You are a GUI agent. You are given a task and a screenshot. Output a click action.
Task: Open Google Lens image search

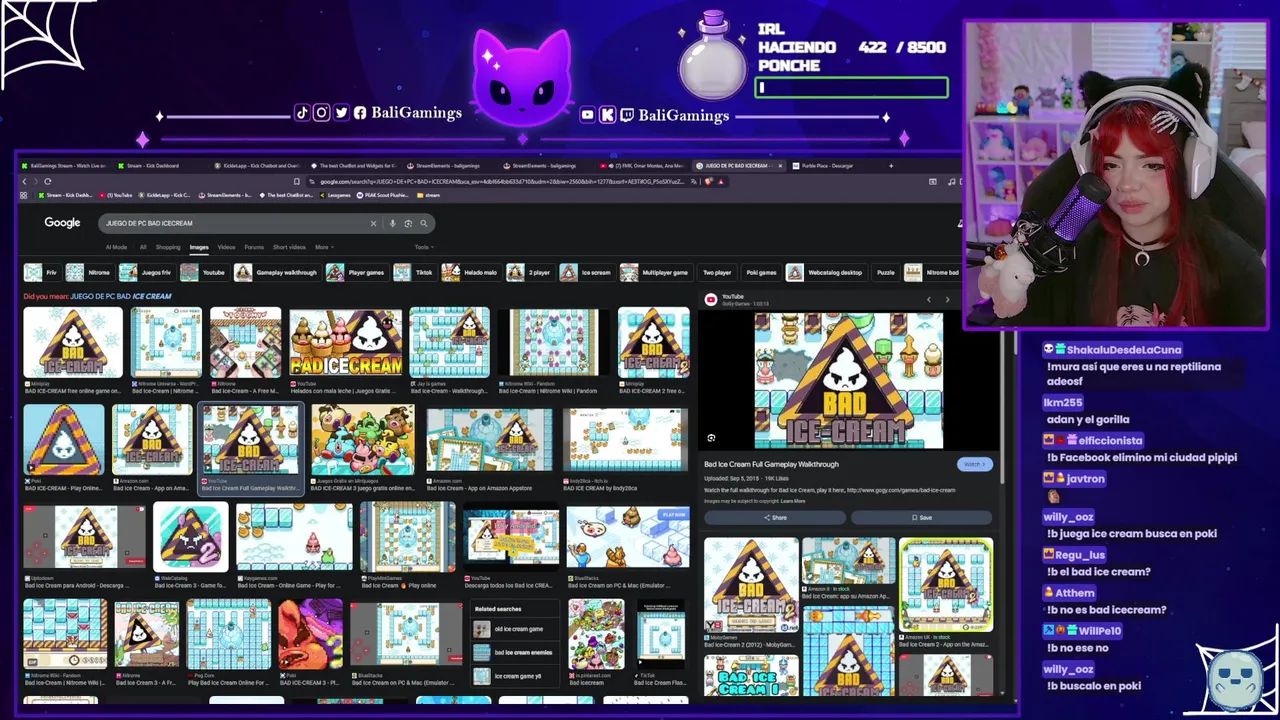coord(408,223)
